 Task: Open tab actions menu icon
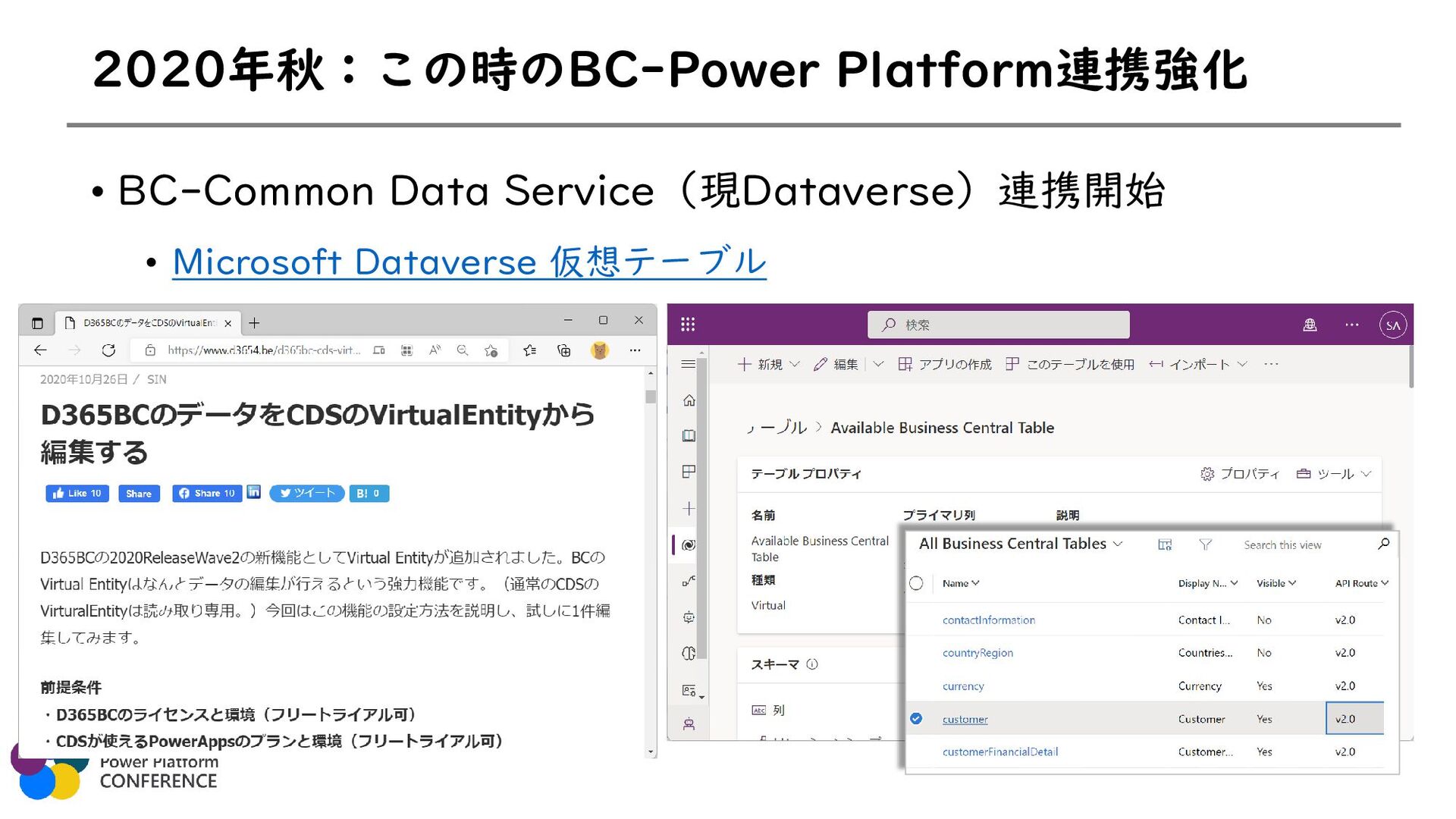tap(37, 323)
